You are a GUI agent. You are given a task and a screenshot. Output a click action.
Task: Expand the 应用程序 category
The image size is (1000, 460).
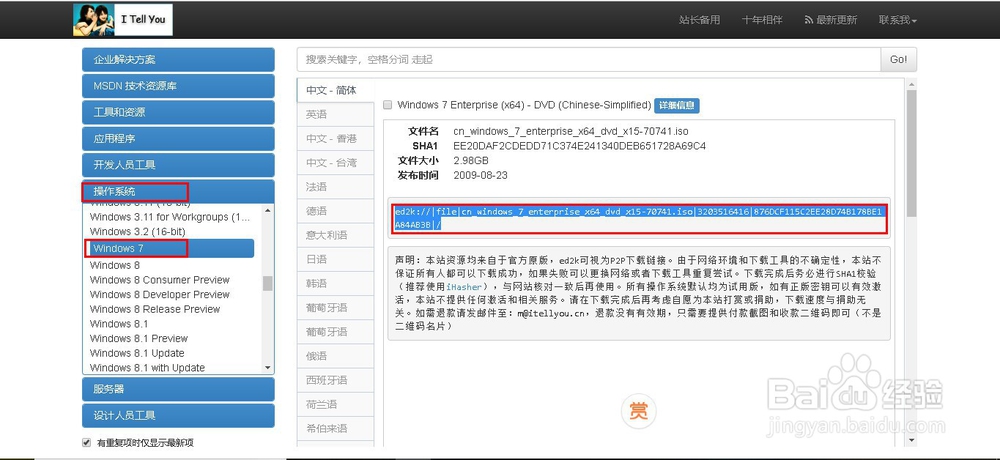click(x=179, y=138)
